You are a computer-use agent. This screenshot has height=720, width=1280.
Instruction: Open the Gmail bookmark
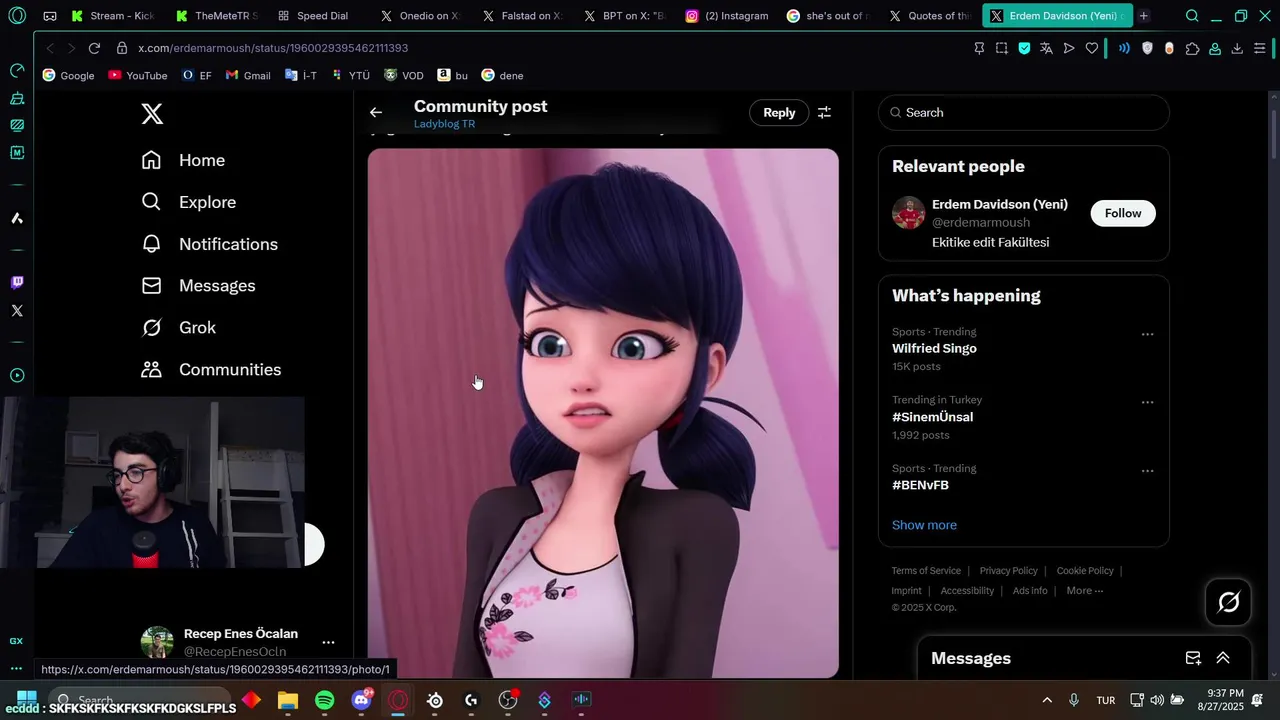(x=248, y=75)
